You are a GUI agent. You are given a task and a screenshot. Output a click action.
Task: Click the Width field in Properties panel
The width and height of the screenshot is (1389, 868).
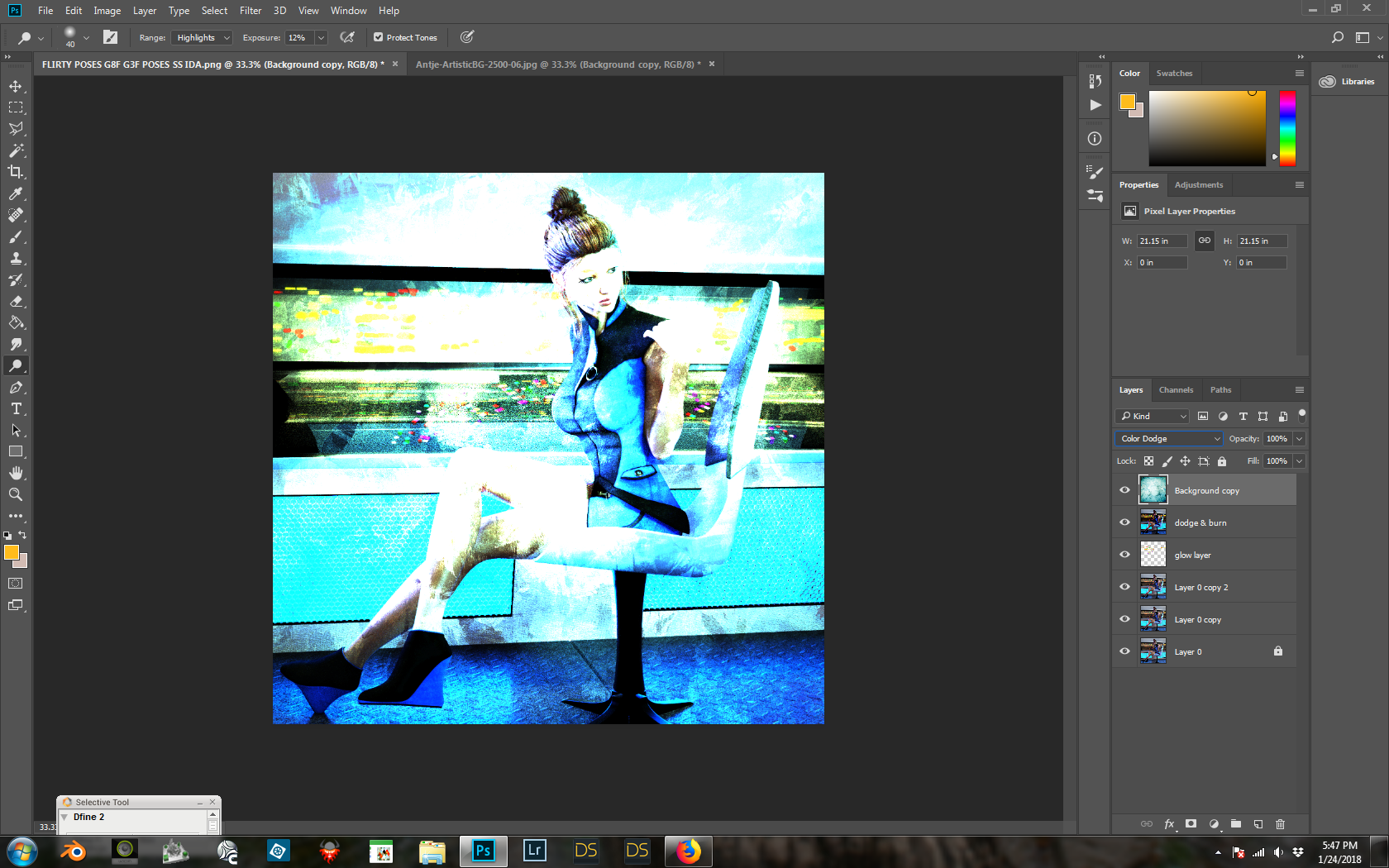point(1162,241)
